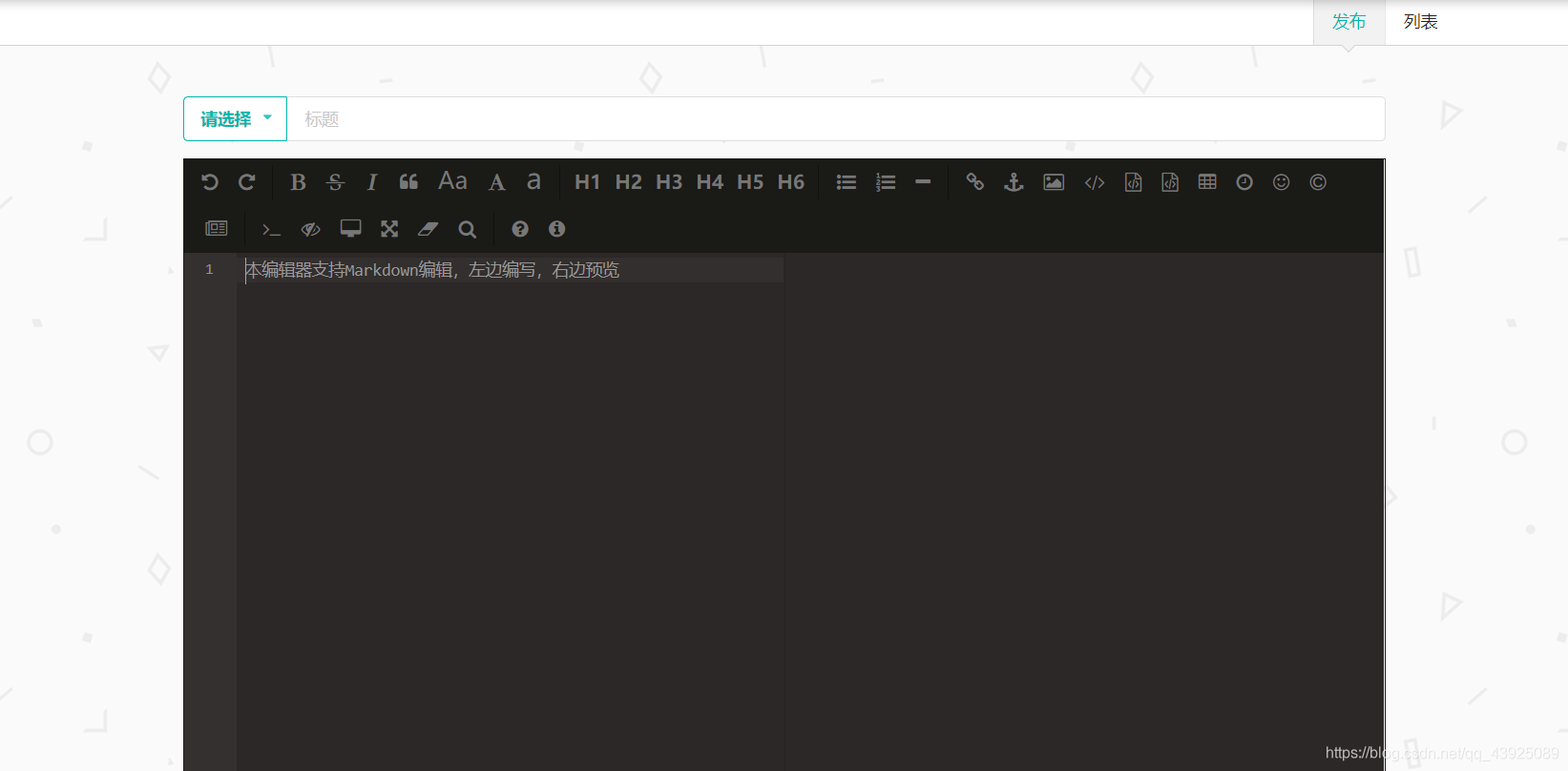Insert a page break
The image size is (1568, 771).
click(217, 228)
